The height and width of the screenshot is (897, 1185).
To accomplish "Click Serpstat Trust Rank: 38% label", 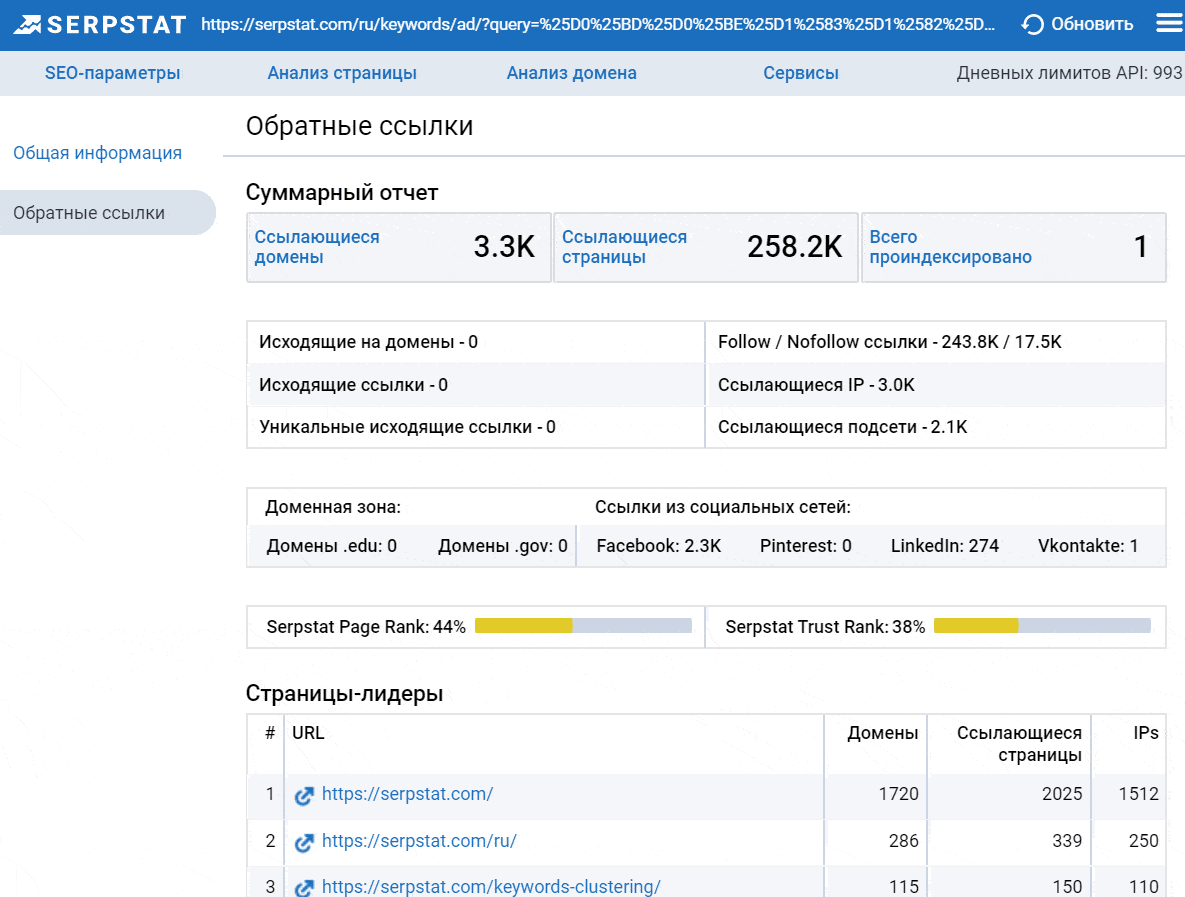I will 825,627.
